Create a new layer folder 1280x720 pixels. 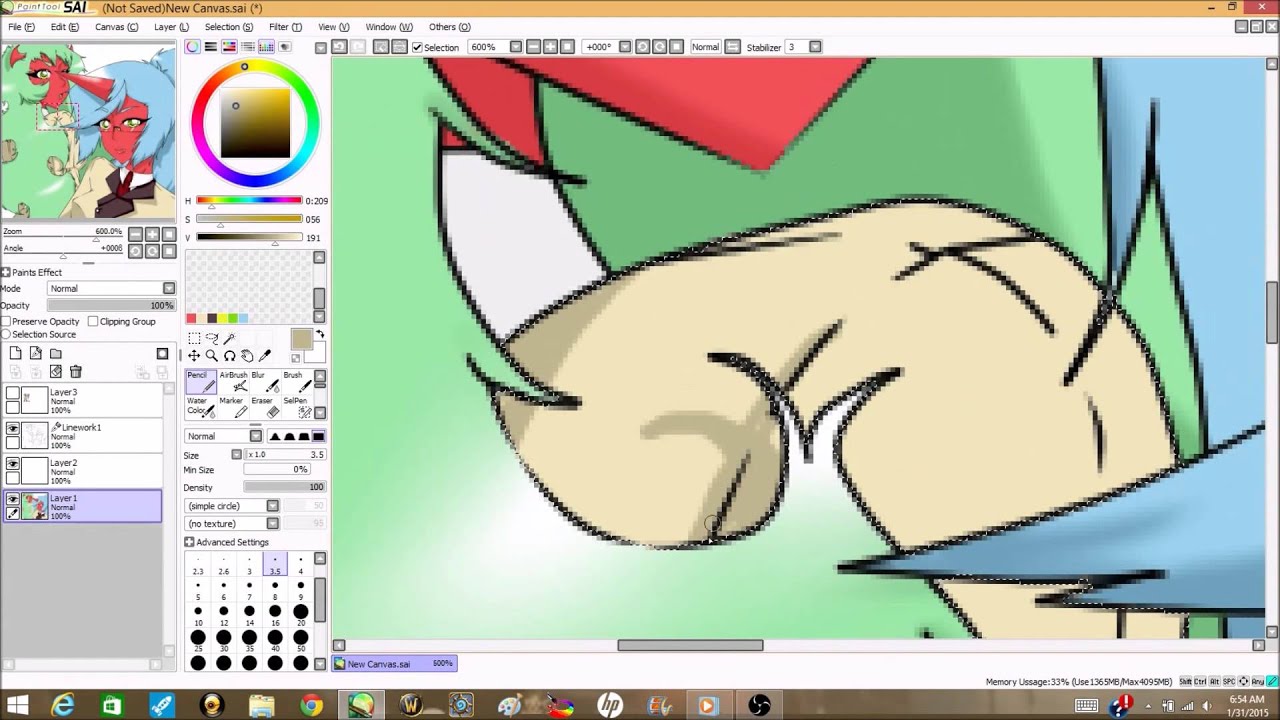click(x=55, y=353)
